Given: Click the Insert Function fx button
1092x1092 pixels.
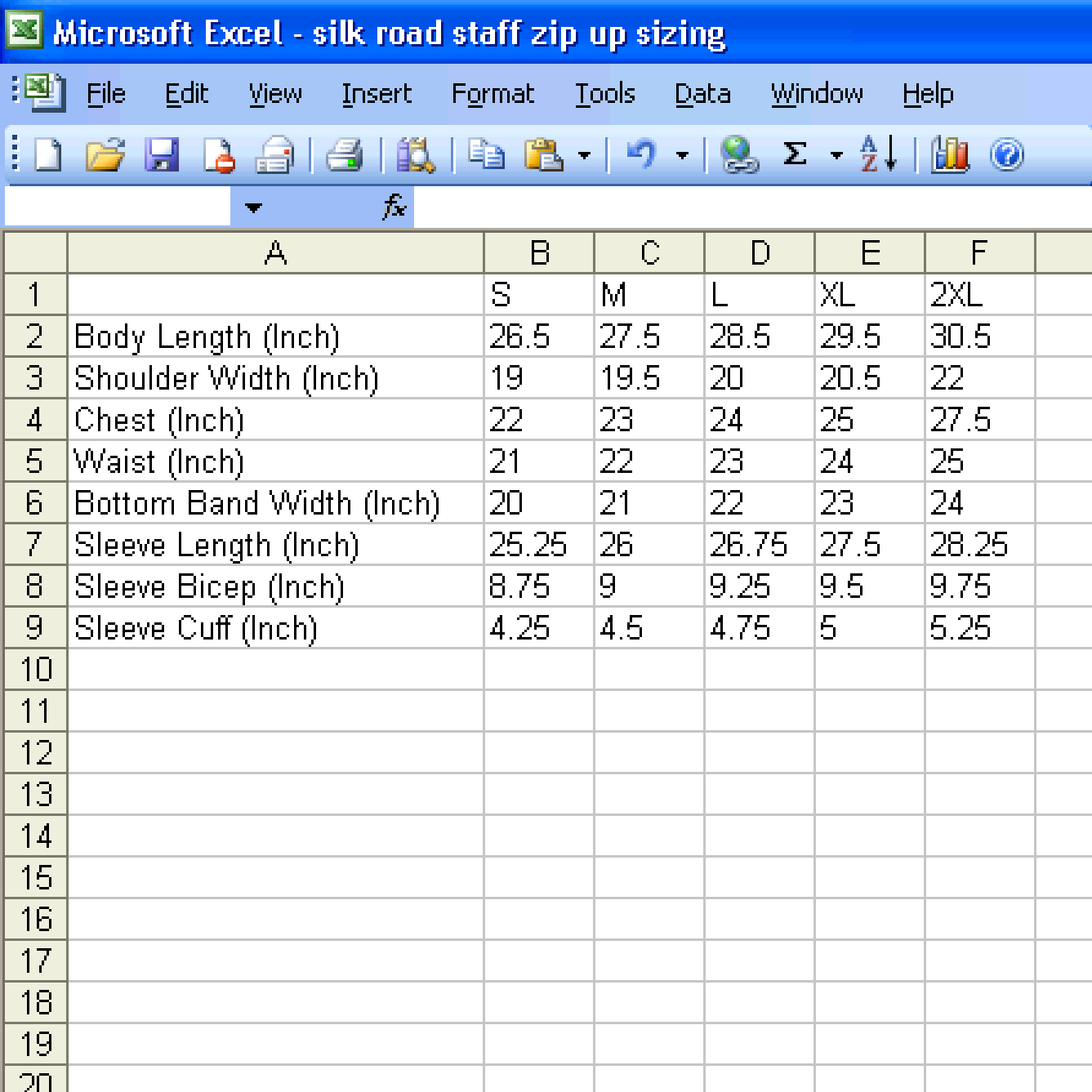Looking at the screenshot, I should click(394, 207).
